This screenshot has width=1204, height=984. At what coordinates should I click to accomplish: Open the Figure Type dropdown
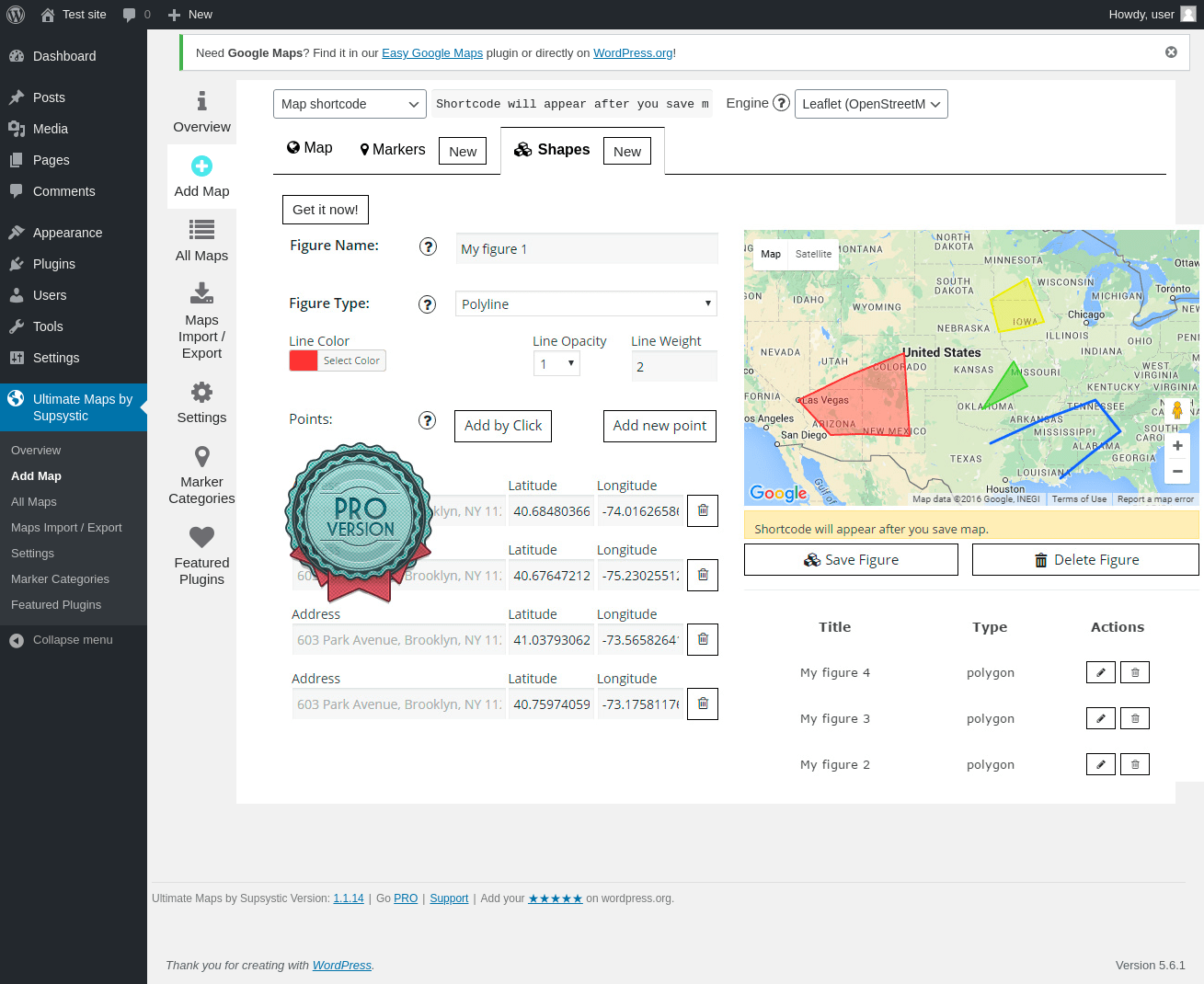586,304
